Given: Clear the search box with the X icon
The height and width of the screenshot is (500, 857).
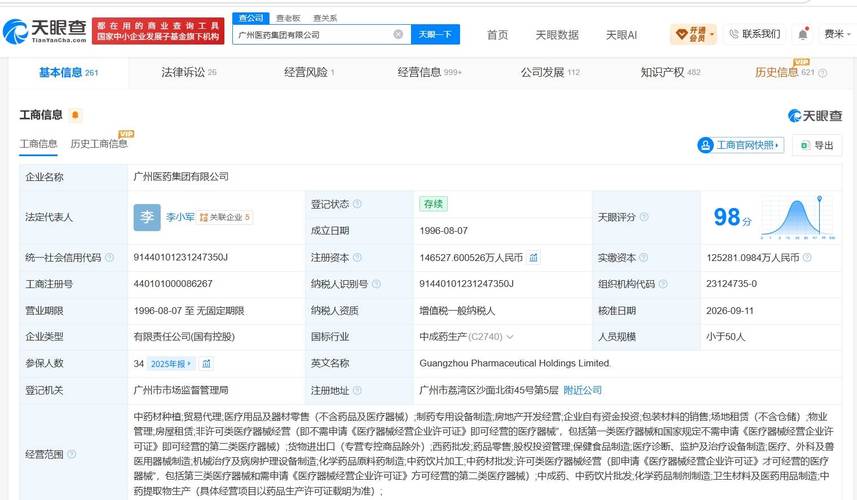Looking at the screenshot, I should 398,34.
